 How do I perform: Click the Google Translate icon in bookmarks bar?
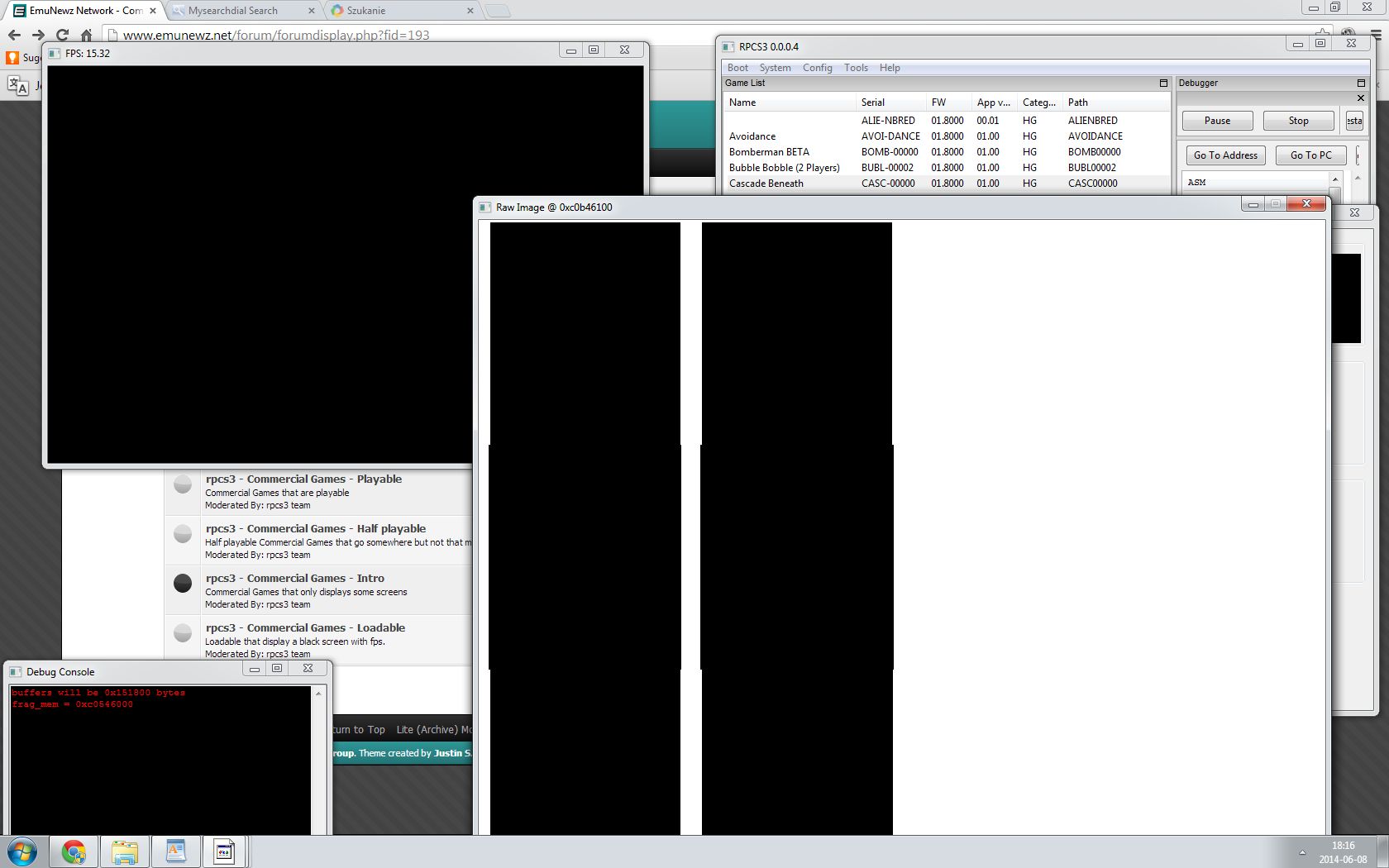tap(17, 84)
